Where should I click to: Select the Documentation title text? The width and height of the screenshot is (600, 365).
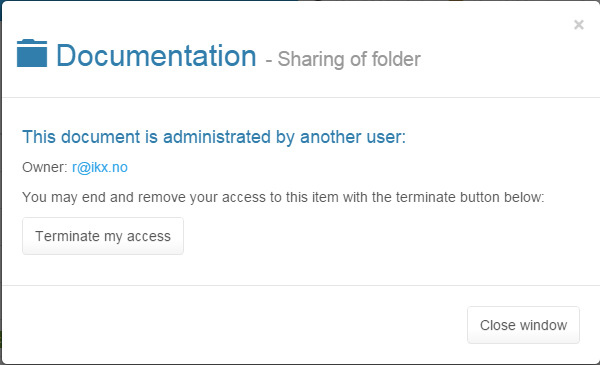tap(157, 56)
